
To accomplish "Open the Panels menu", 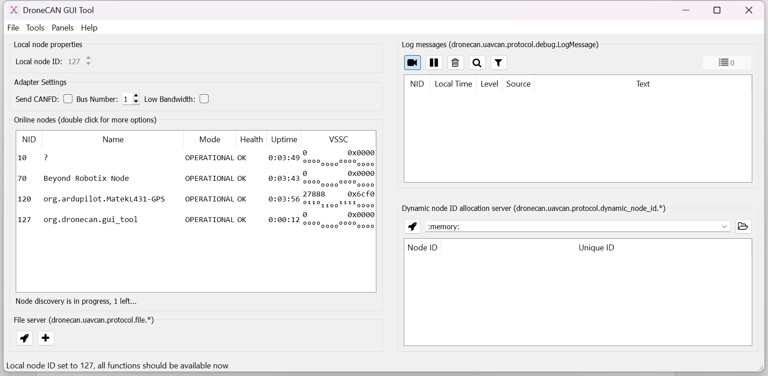I will coord(63,28).
